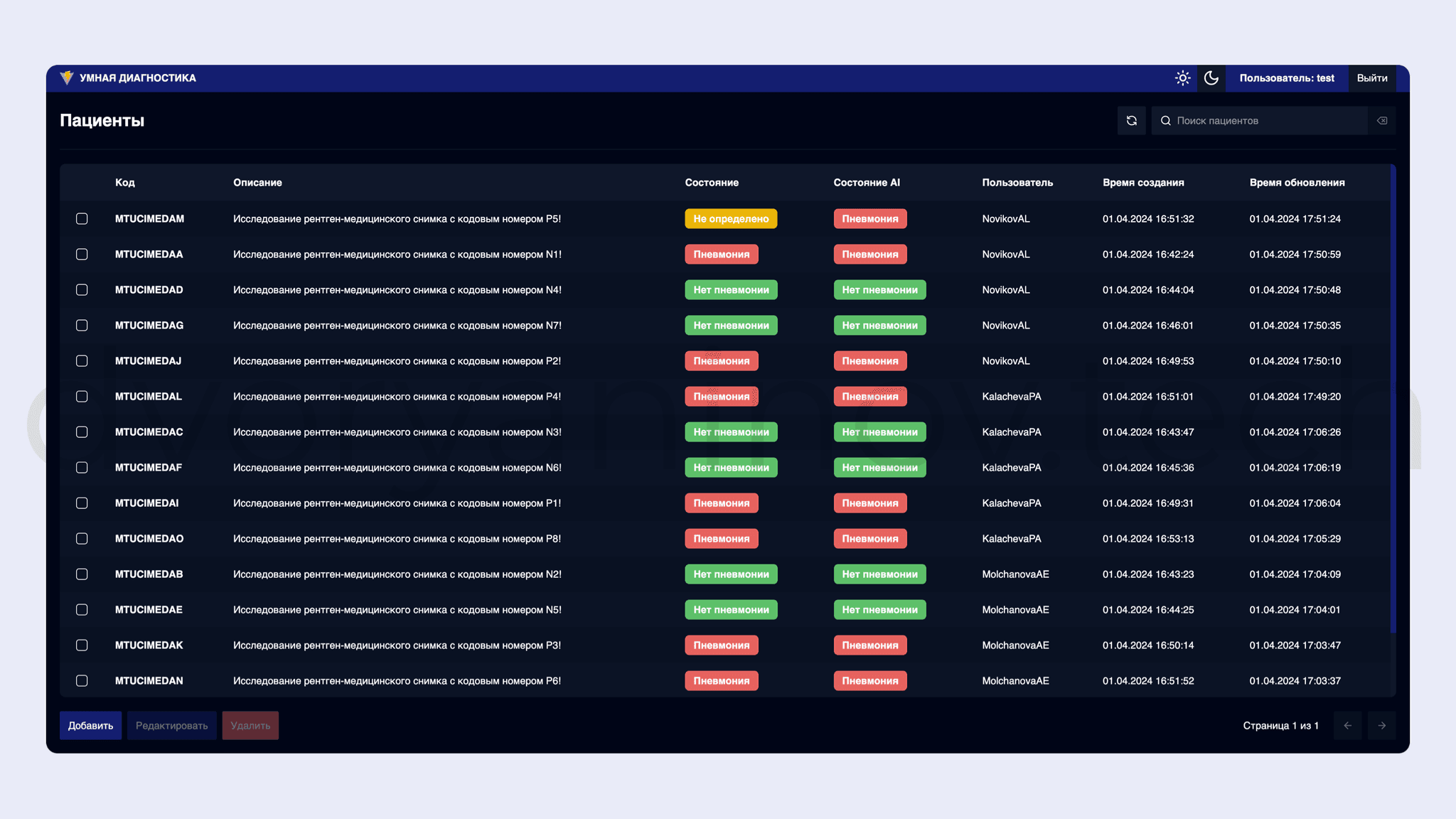Screen dimensions: 1456x819
Task: Click the Пользователь column header
Action: point(1017,183)
